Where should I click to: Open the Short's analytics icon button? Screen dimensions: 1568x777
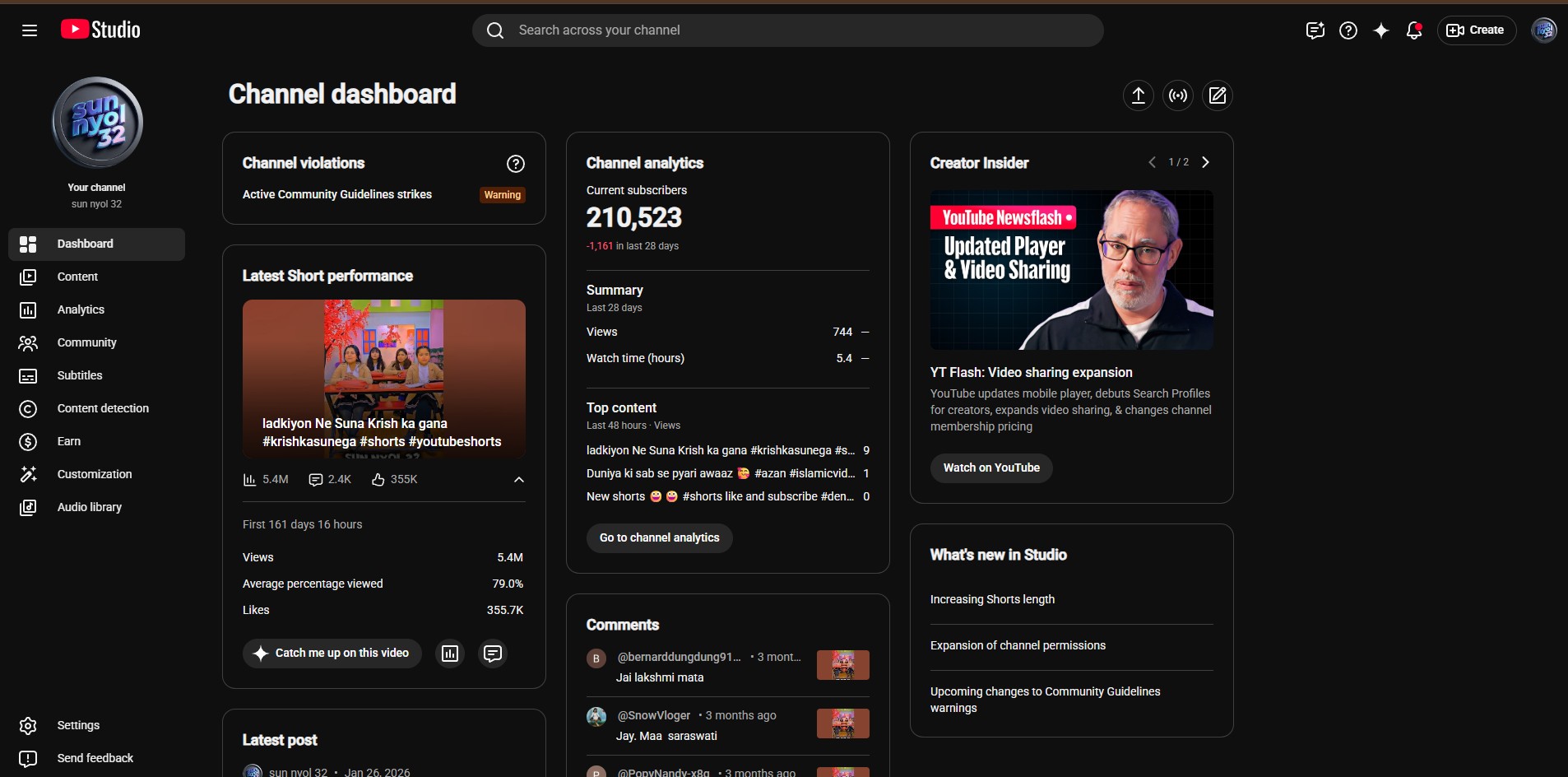point(450,654)
